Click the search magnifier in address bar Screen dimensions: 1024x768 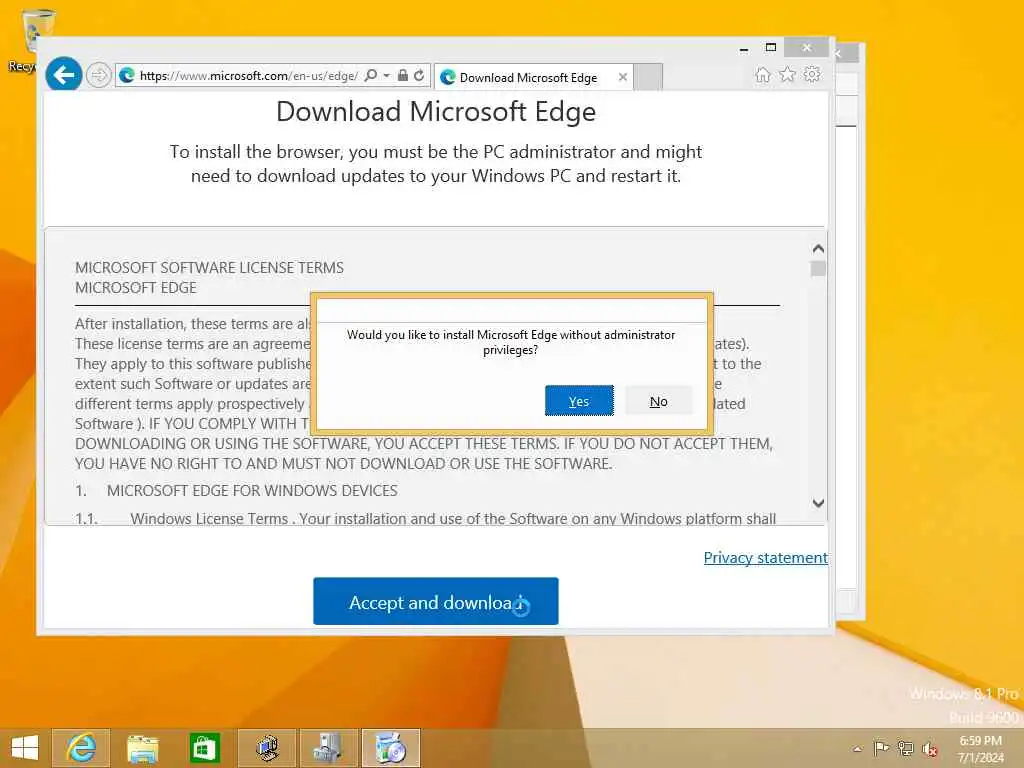(371, 76)
